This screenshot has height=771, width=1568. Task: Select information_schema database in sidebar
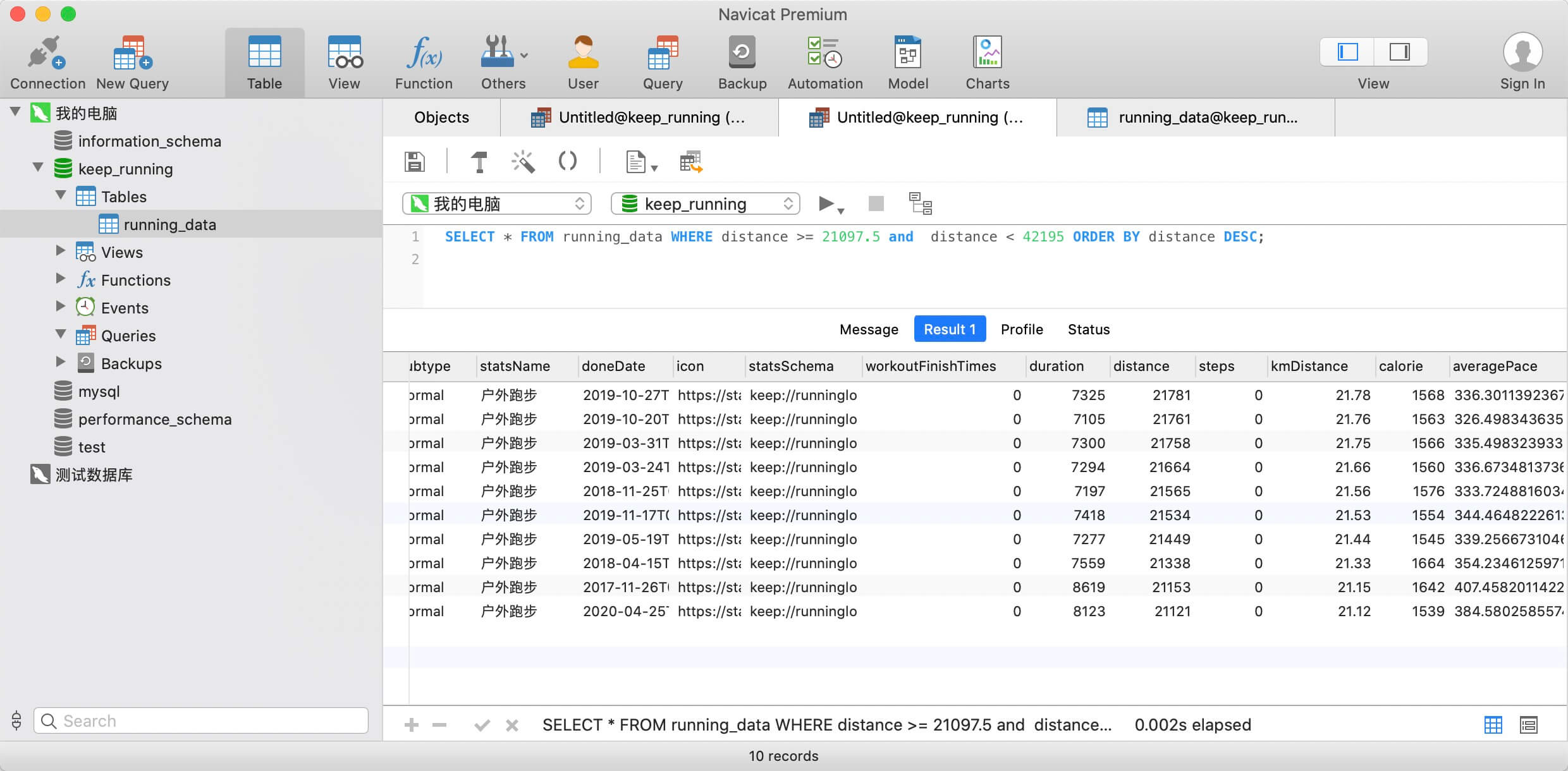click(x=149, y=141)
